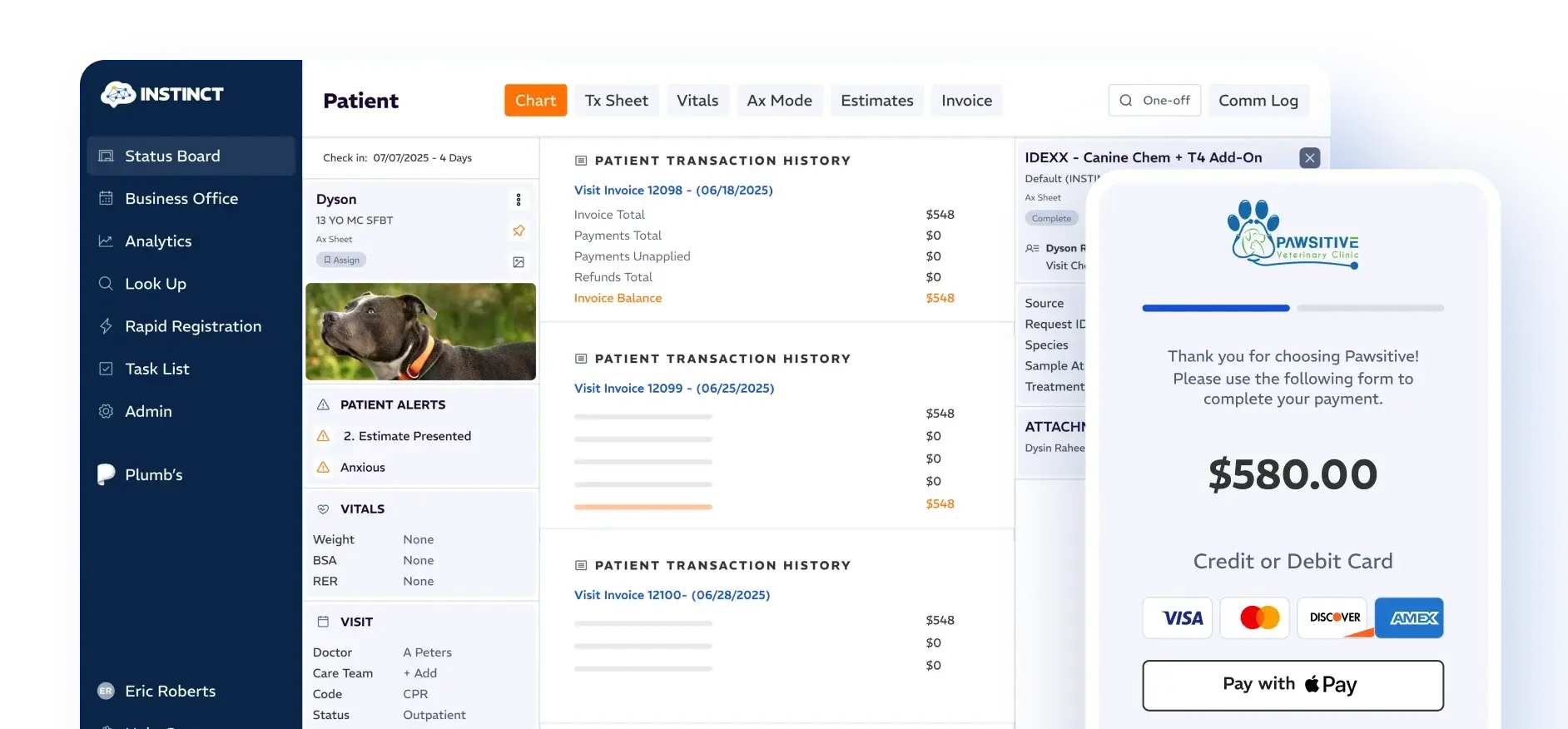
Task: Open Visit Invoice 12098 link
Action: coord(673,191)
